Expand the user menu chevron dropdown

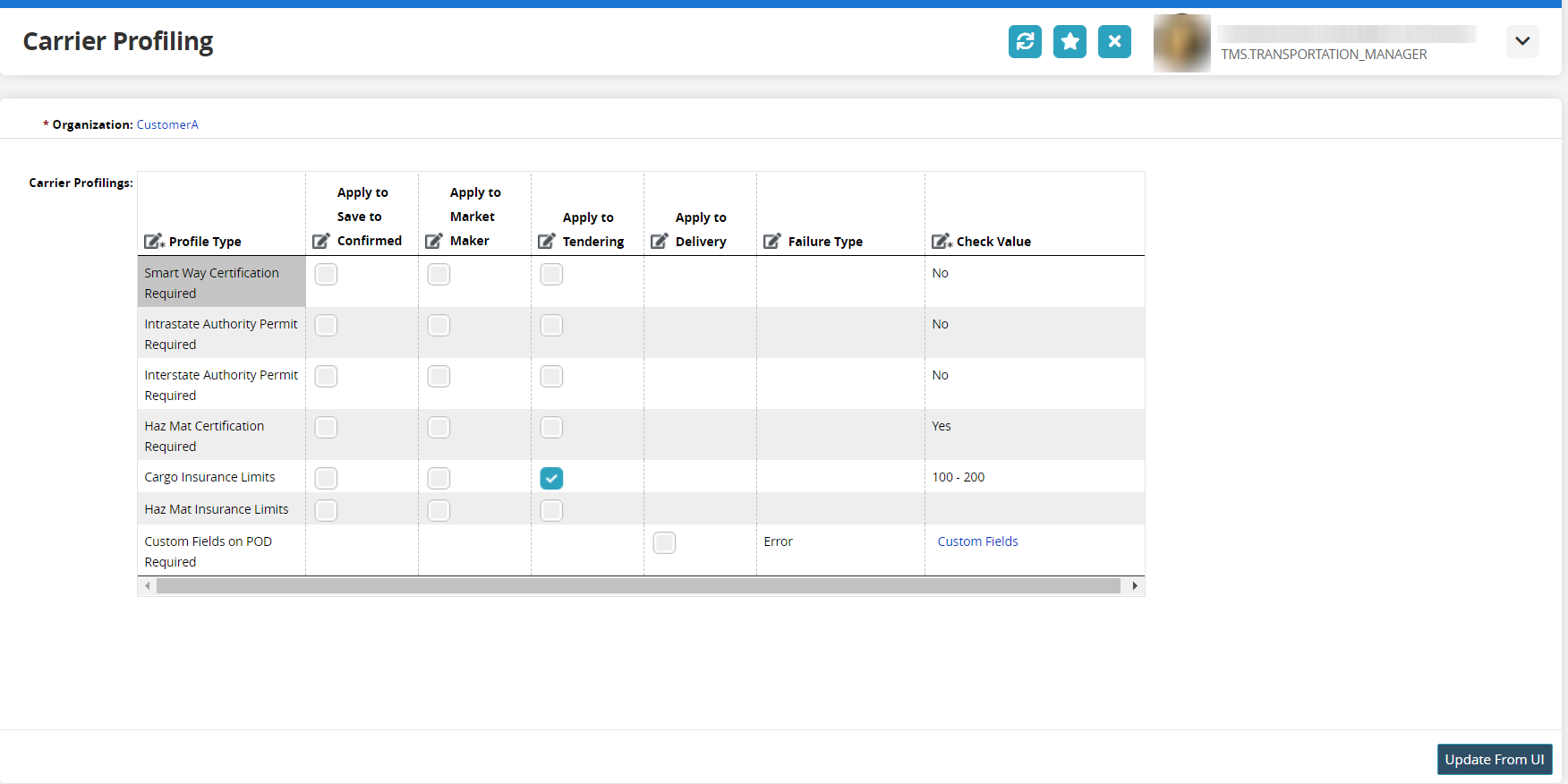1522,41
